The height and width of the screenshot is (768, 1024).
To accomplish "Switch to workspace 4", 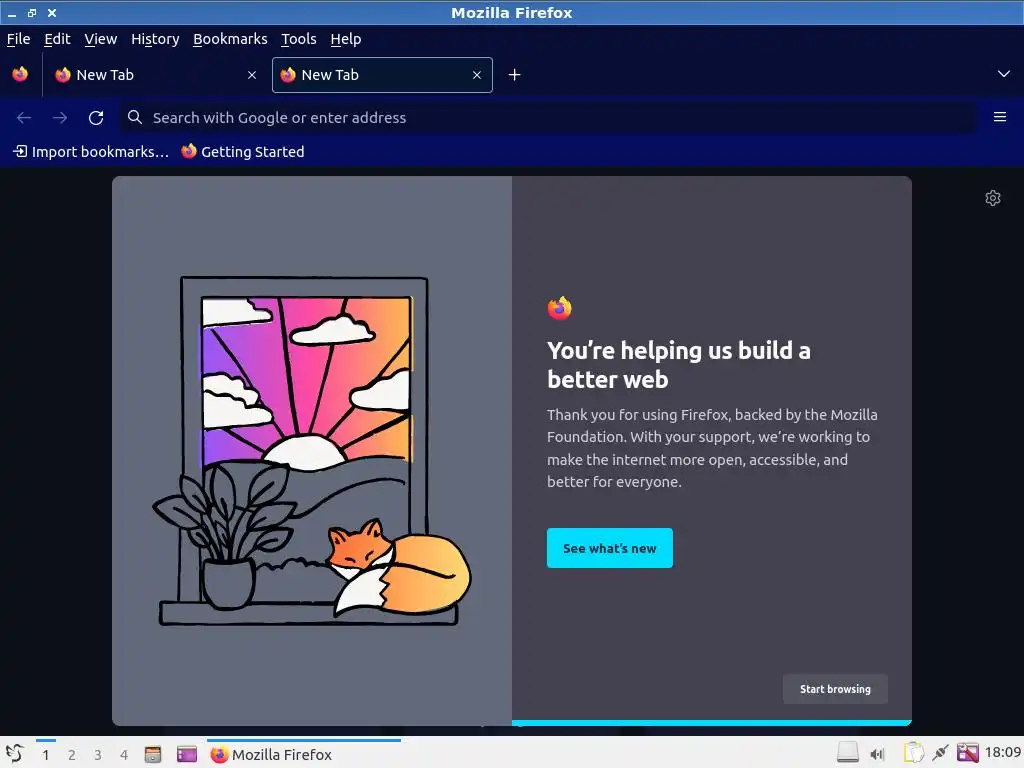I will pos(124,755).
